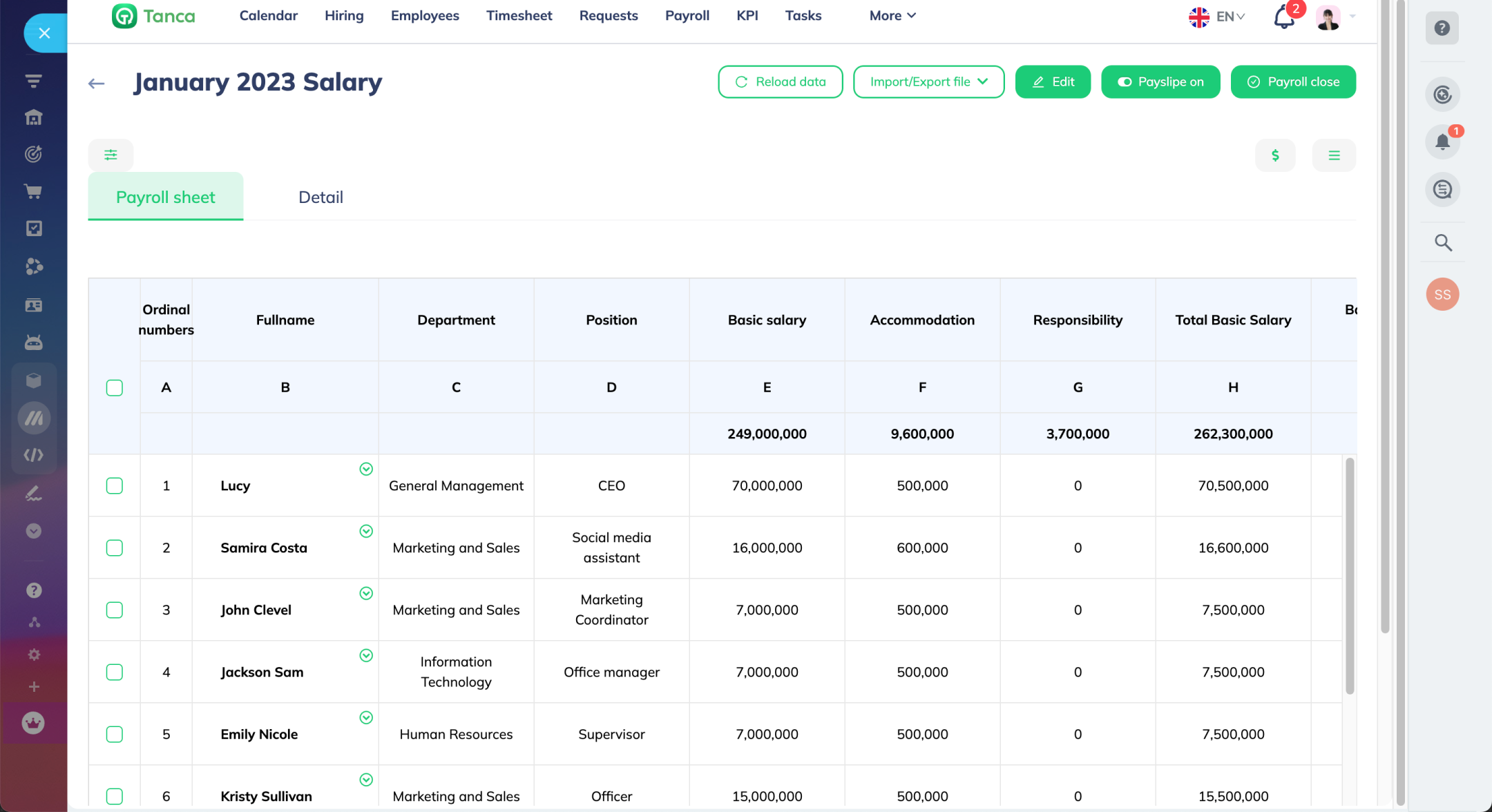Select the checkbox for Lucy's row
This screenshot has height=812, width=1492.
115,485
